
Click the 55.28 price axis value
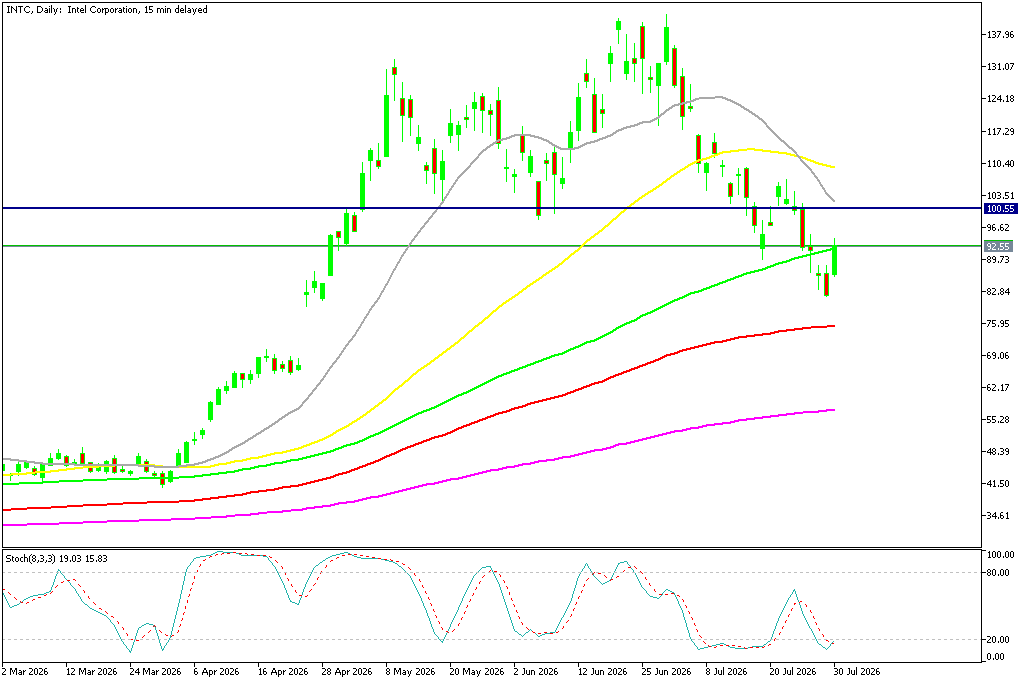(999, 420)
